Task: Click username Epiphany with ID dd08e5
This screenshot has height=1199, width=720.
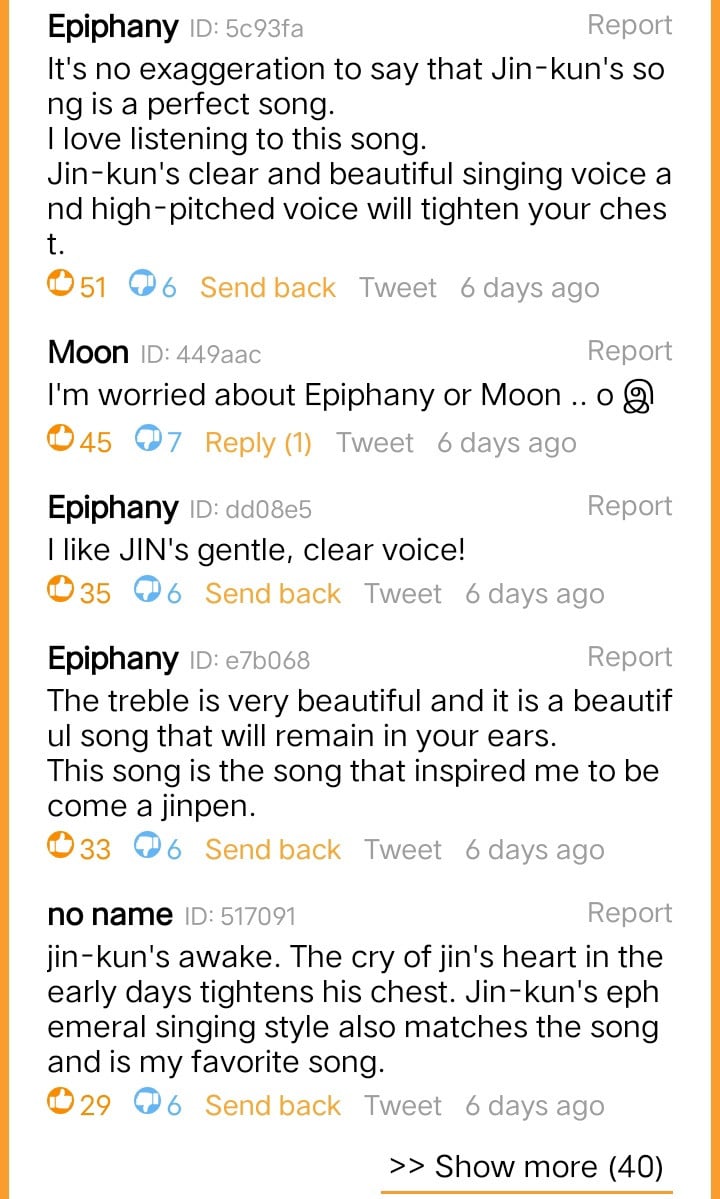Action: [112, 508]
